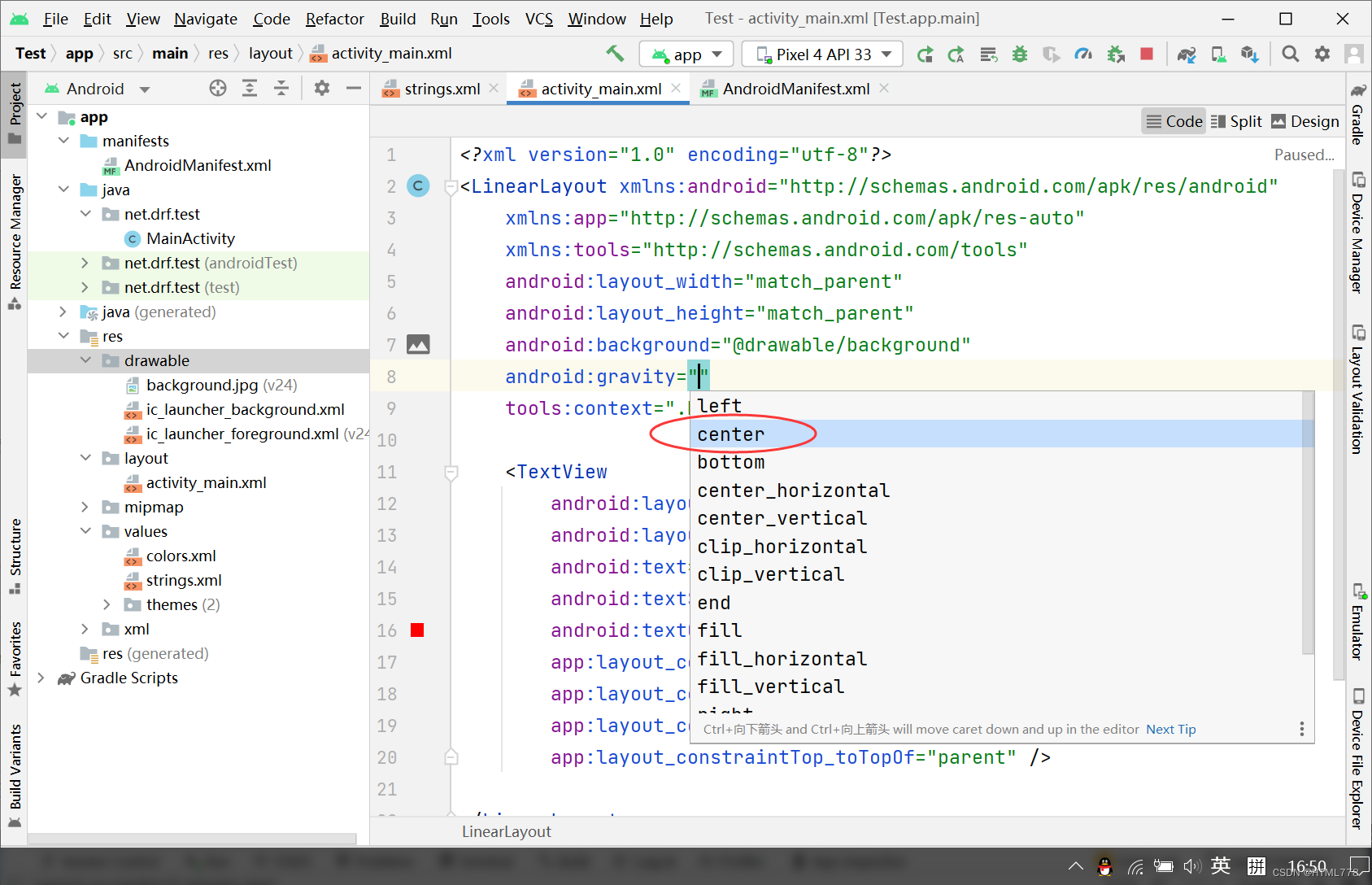Screen dimensions: 1372x885
Task: Click Collapse All icon in Project panel
Action: 281,88
